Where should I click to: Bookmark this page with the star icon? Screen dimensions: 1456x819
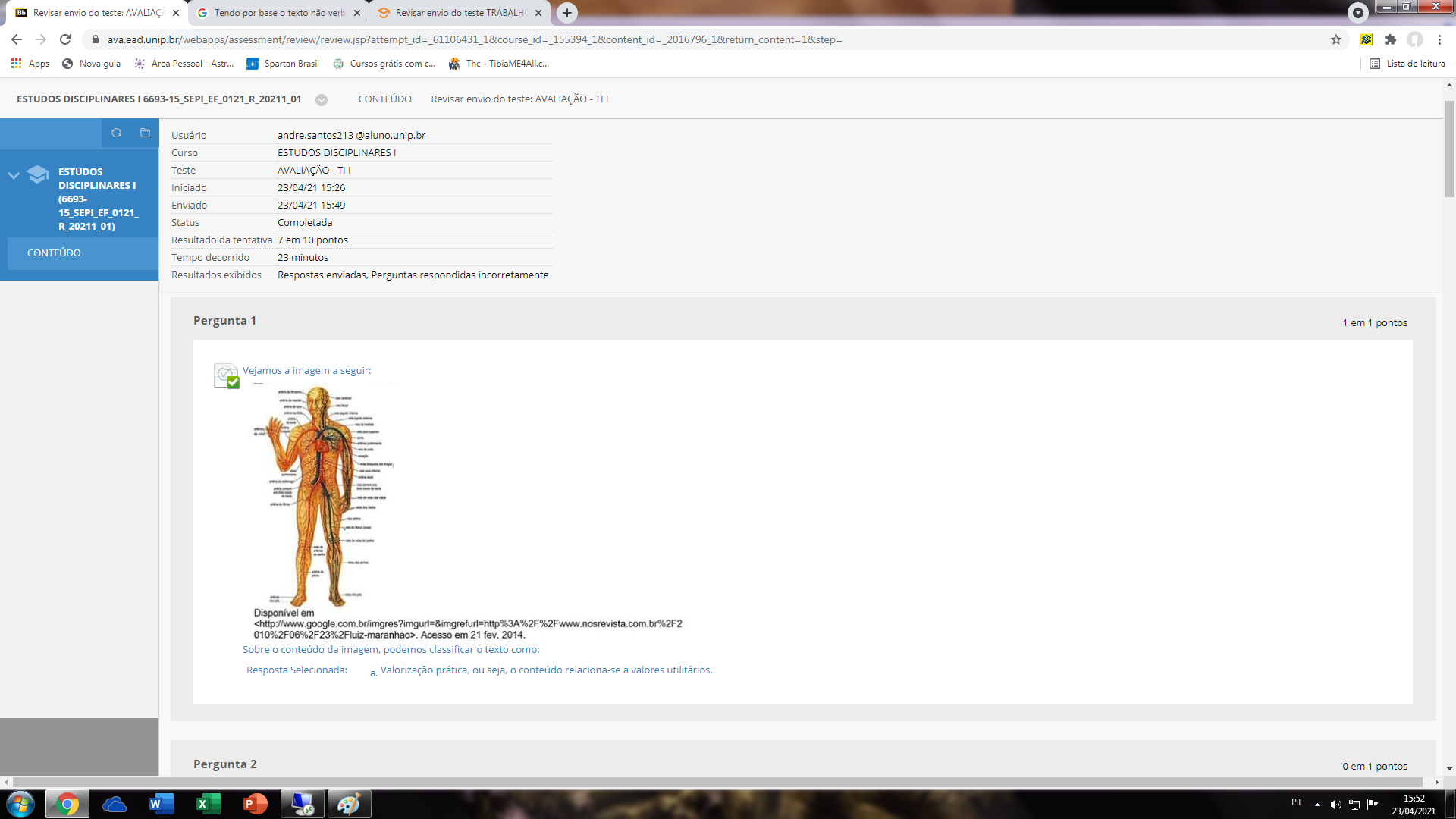(x=1335, y=39)
